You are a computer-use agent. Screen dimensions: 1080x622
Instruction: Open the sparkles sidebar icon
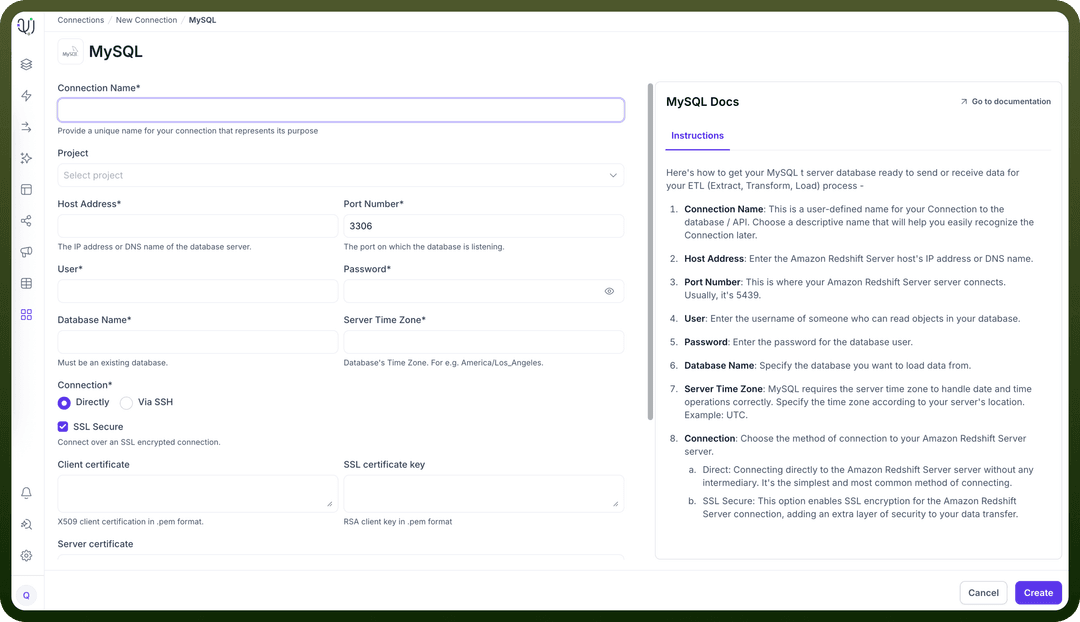(26, 158)
